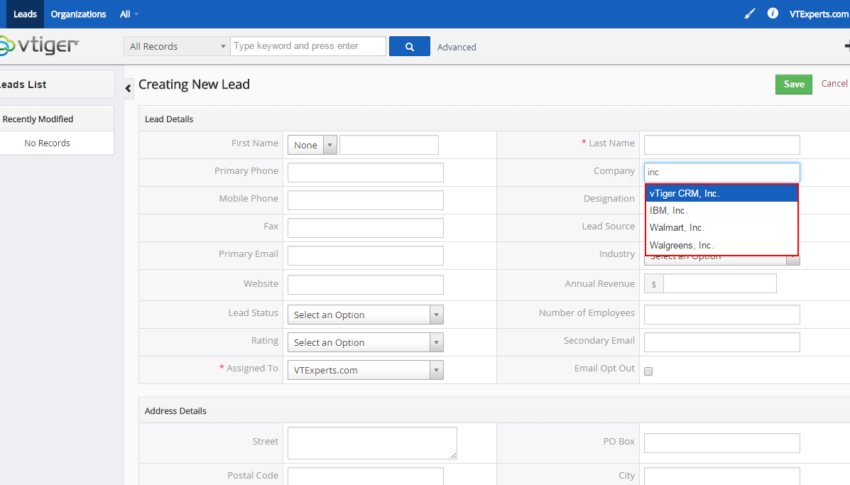Click the PO Box field
The height and width of the screenshot is (485, 850).
coord(722,443)
